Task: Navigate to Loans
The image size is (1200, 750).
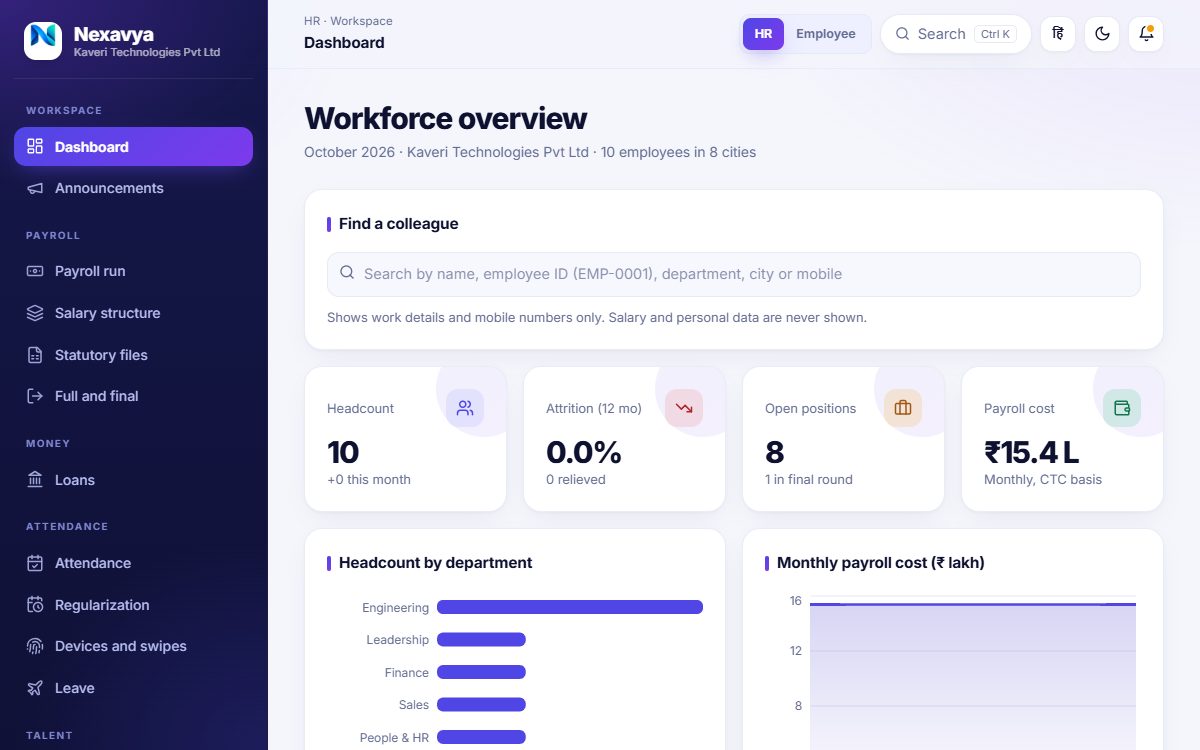Action: [133, 480]
